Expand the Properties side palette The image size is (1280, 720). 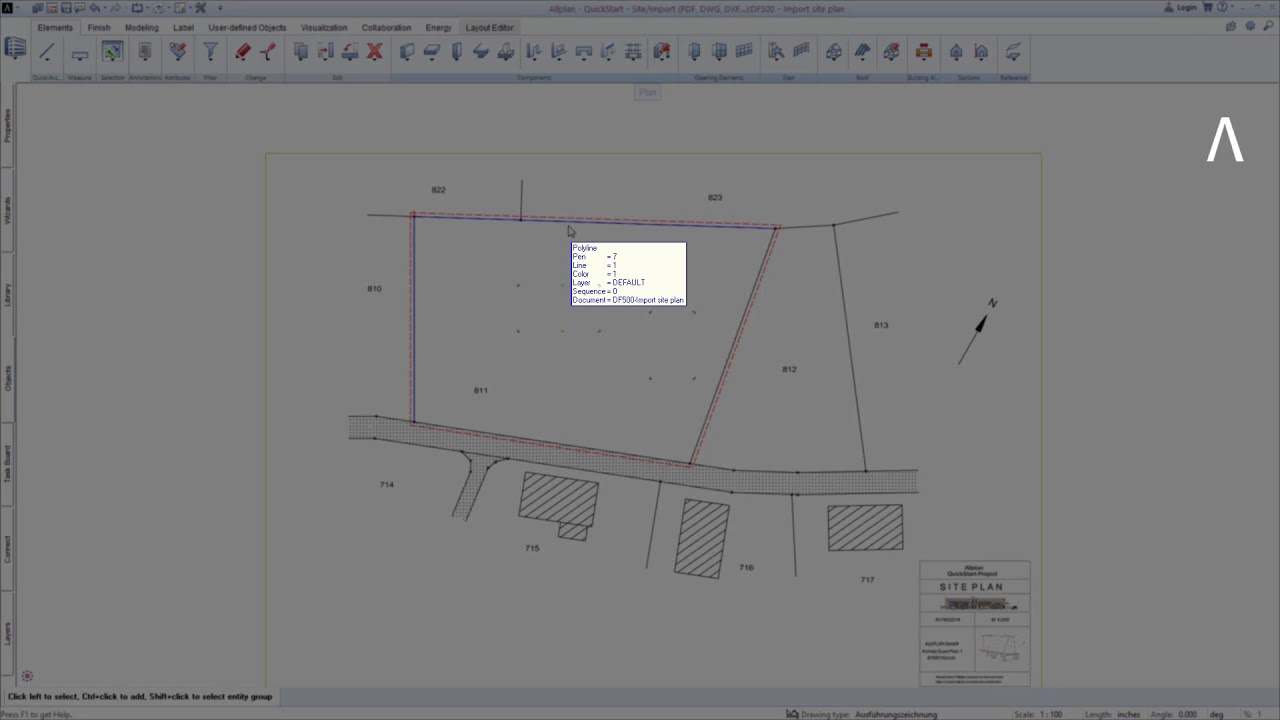(7, 125)
